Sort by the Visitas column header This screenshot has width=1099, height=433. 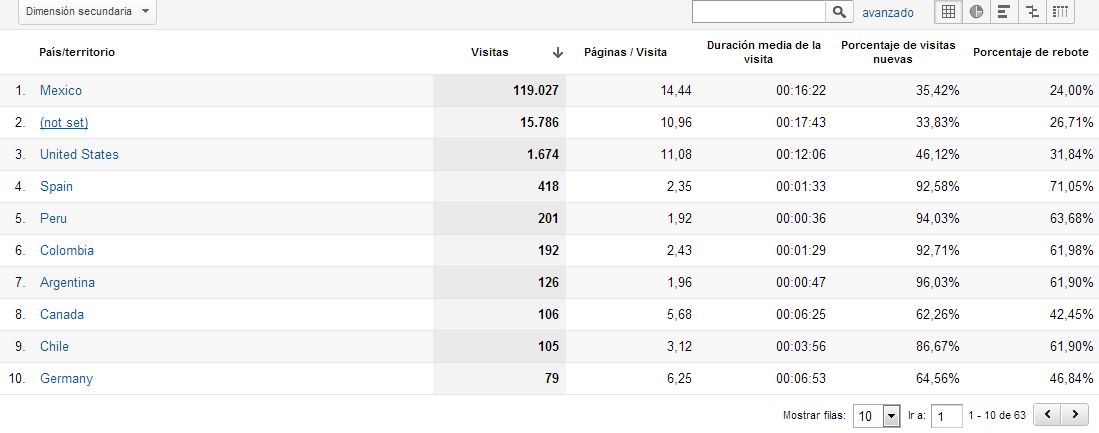(x=489, y=52)
